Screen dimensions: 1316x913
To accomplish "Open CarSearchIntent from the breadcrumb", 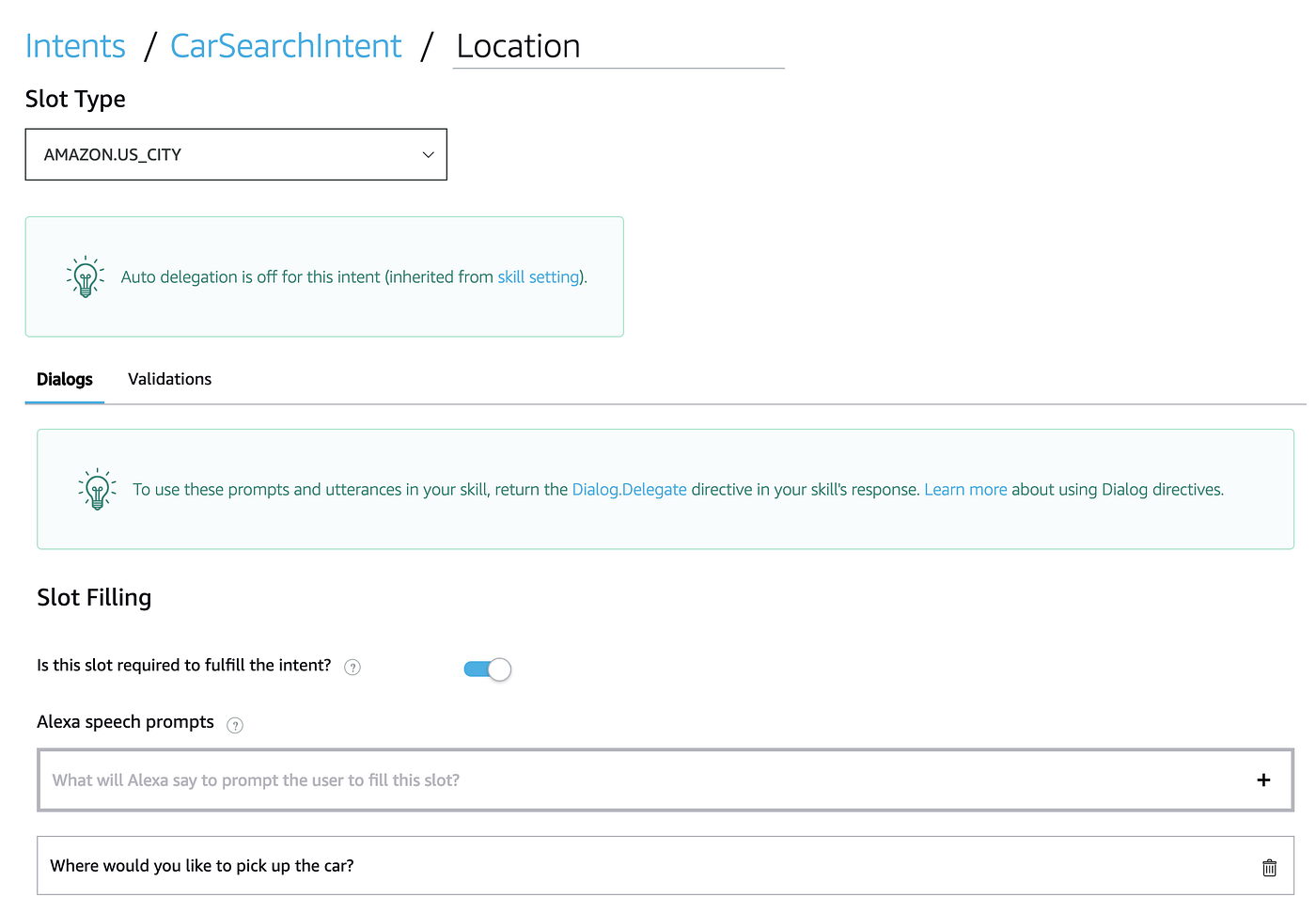I will pyautogui.click(x=285, y=45).
